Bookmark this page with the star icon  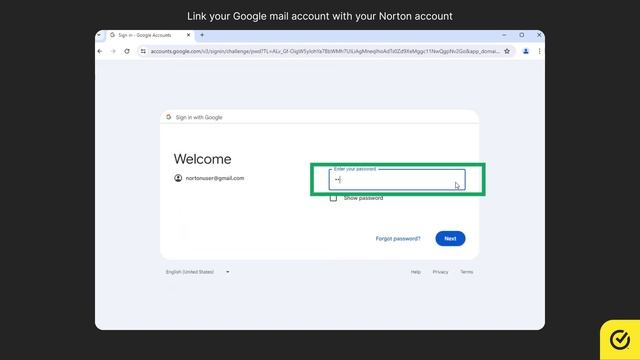[507, 51]
